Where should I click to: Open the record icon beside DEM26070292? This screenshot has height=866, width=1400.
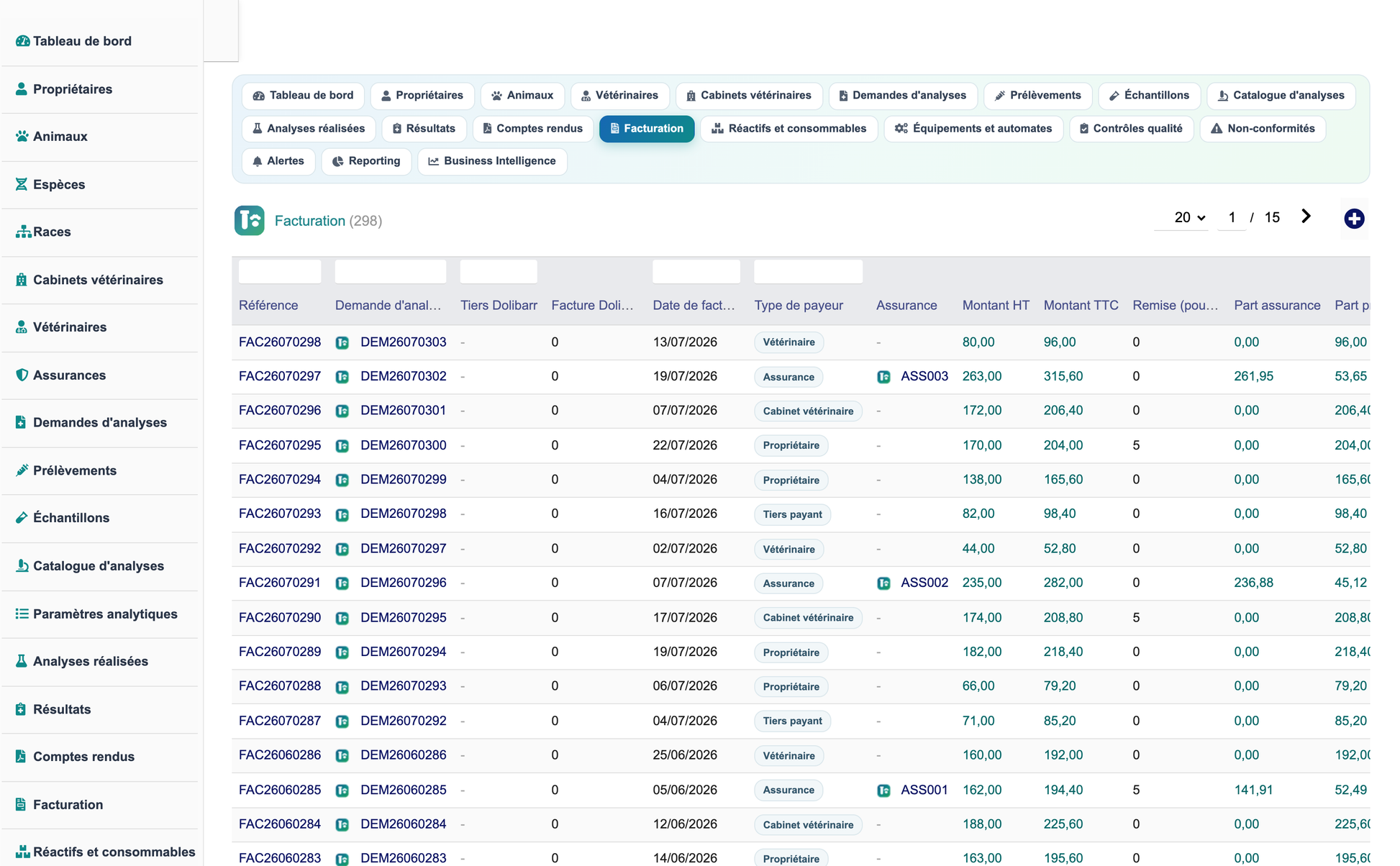[x=342, y=721]
